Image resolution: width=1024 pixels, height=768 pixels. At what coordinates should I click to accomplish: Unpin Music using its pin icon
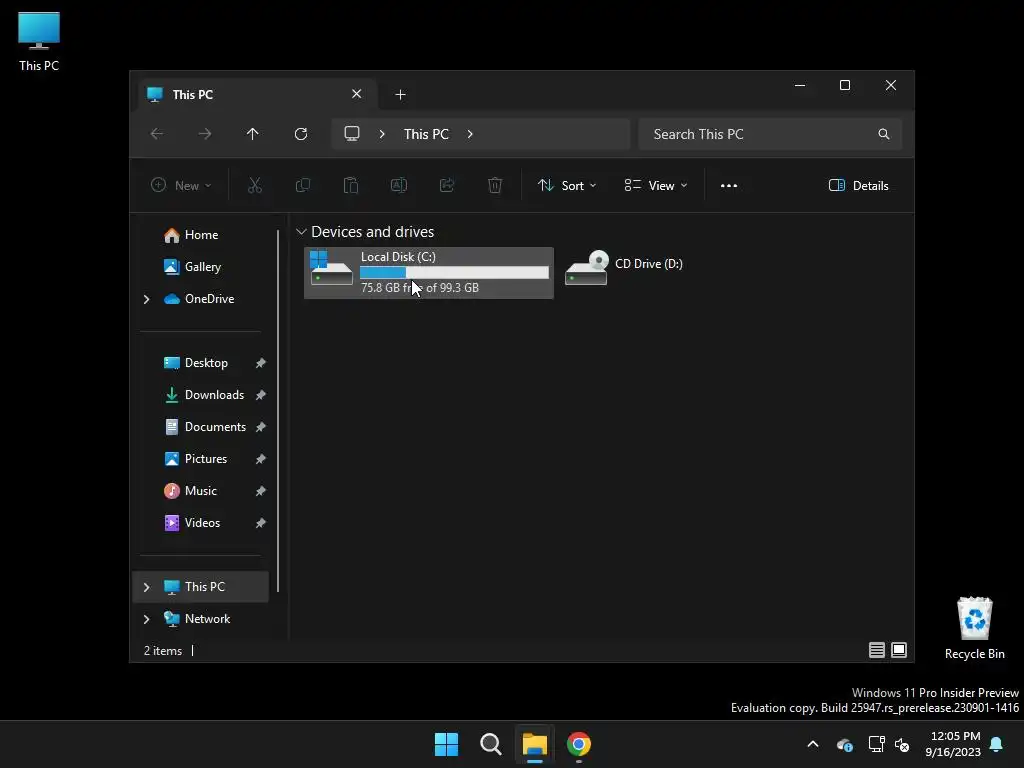[x=261, y=491]
